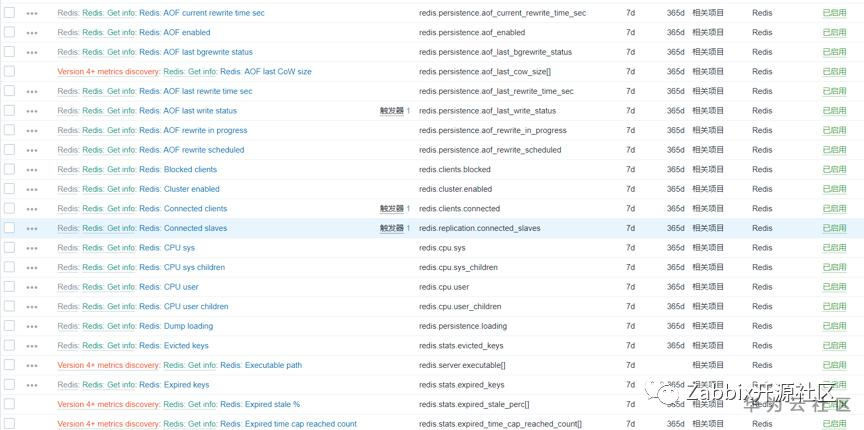Select key text redis.persistence.aof_enabled
The image size is (864, 430).
pyautogui.click(x=472, y=33)
